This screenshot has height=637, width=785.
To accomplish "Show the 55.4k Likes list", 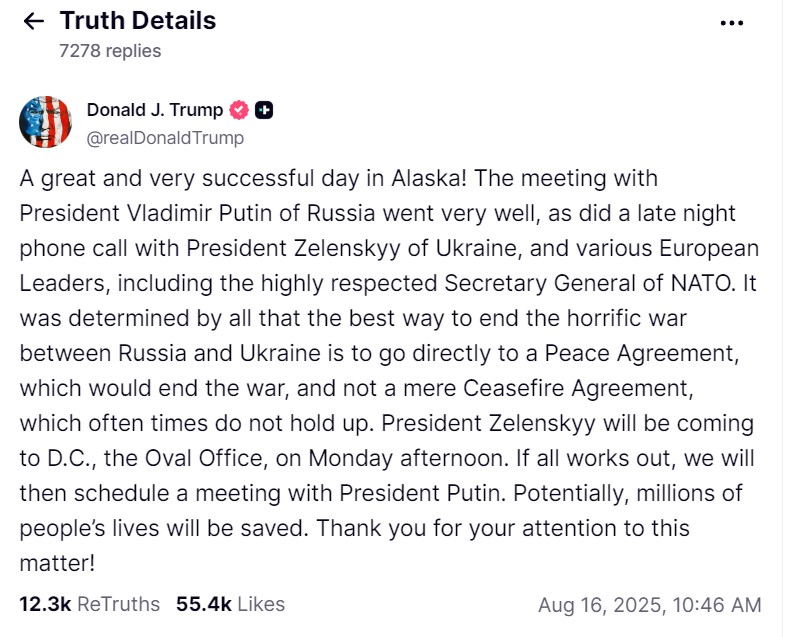I will point(230,604).
